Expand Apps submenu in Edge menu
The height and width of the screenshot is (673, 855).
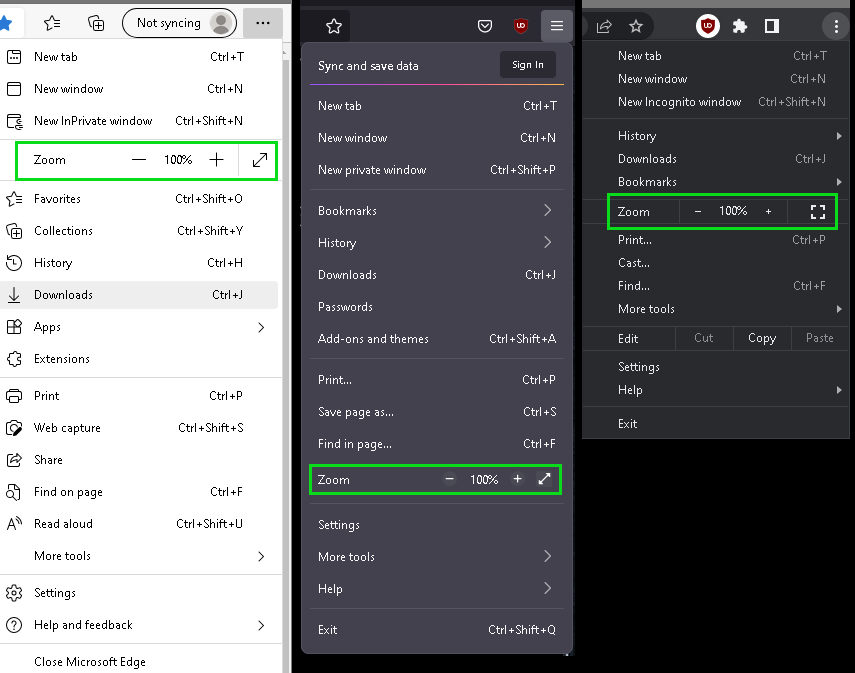point(139,327)
